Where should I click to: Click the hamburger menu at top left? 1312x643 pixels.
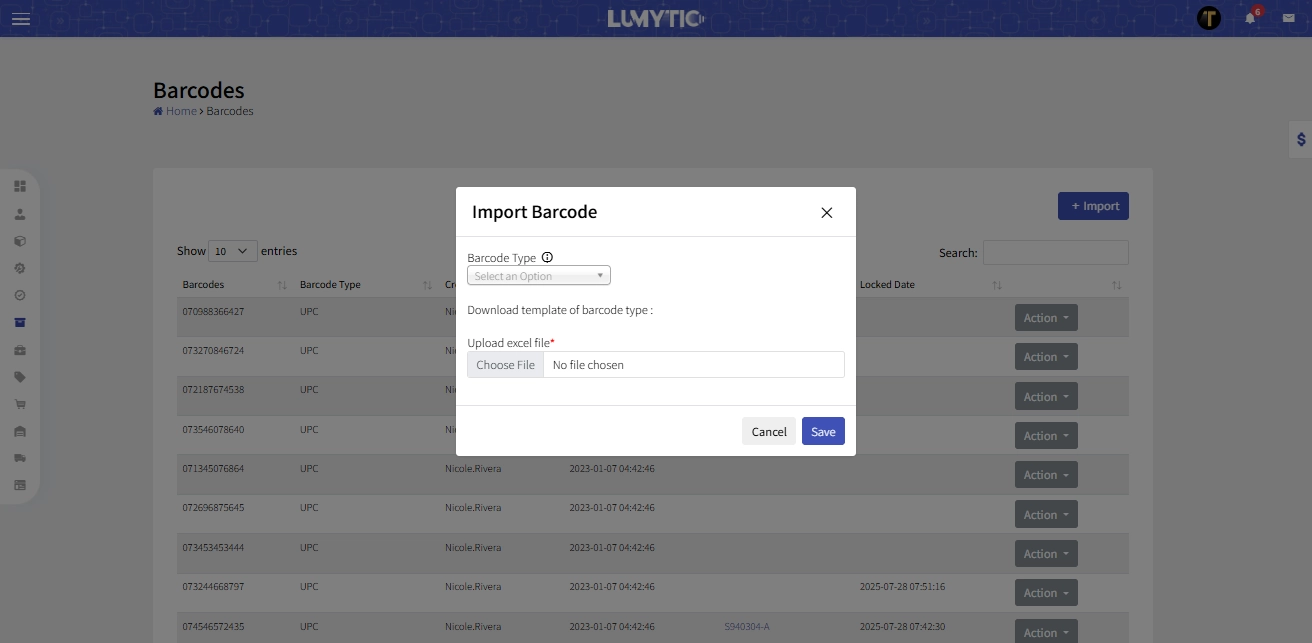[x=20, y=18]
